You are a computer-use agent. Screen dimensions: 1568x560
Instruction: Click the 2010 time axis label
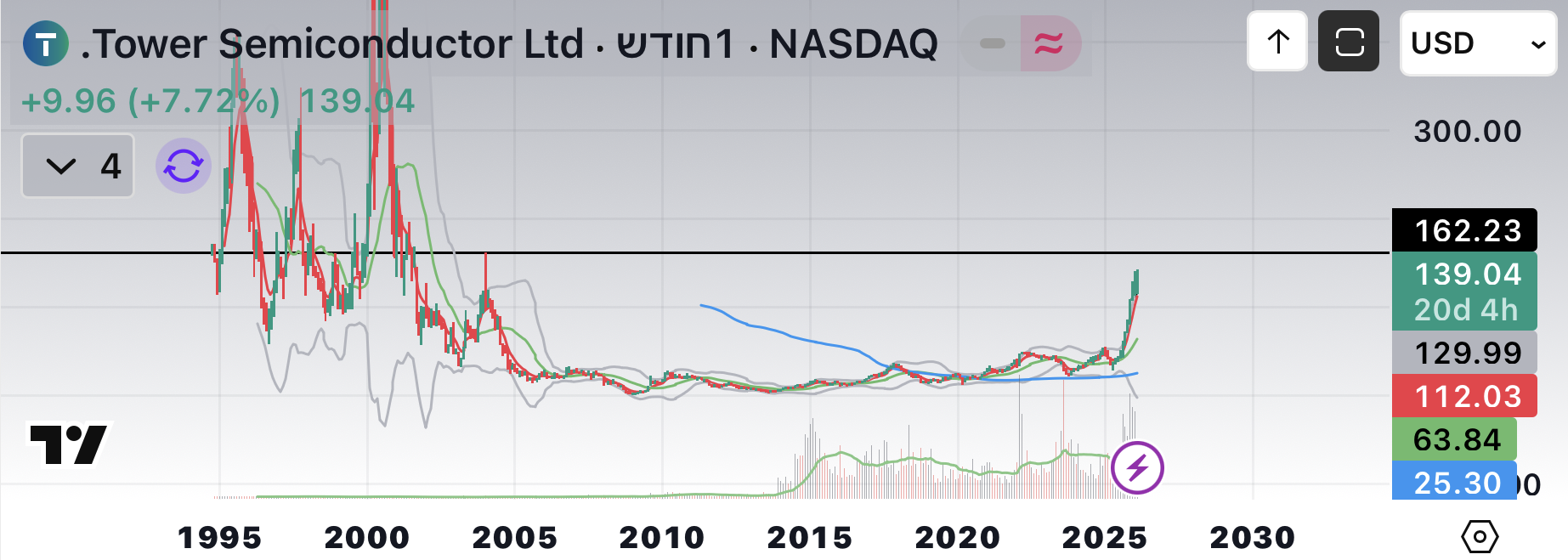coord(662,537)
